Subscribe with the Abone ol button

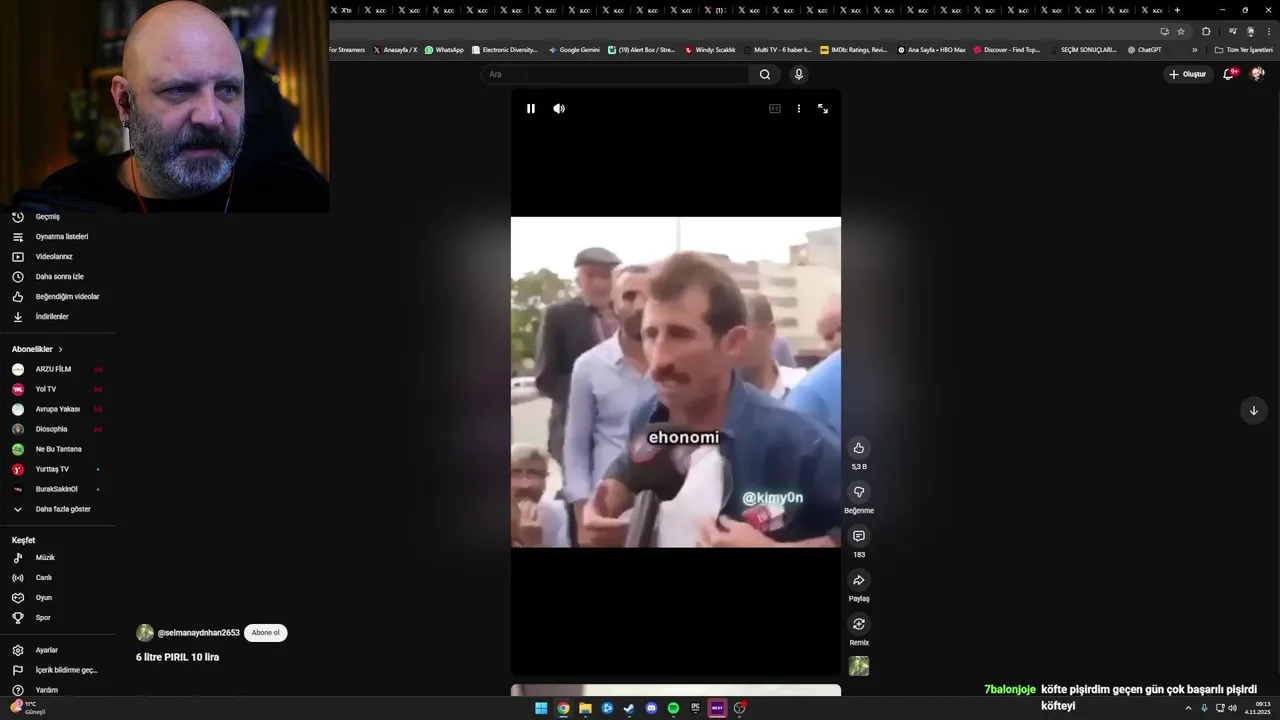pyautogui.click(x=266, y=632)
